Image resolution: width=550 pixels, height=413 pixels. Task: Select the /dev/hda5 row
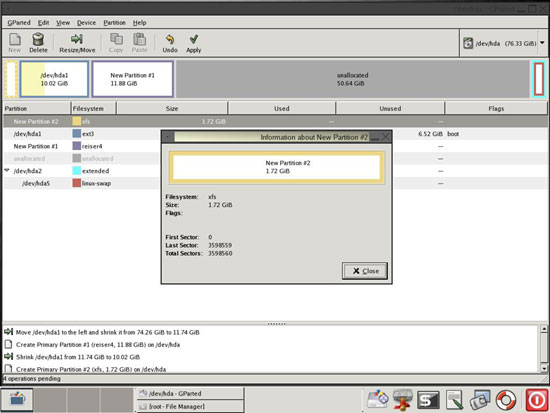[x=275, y=183]
